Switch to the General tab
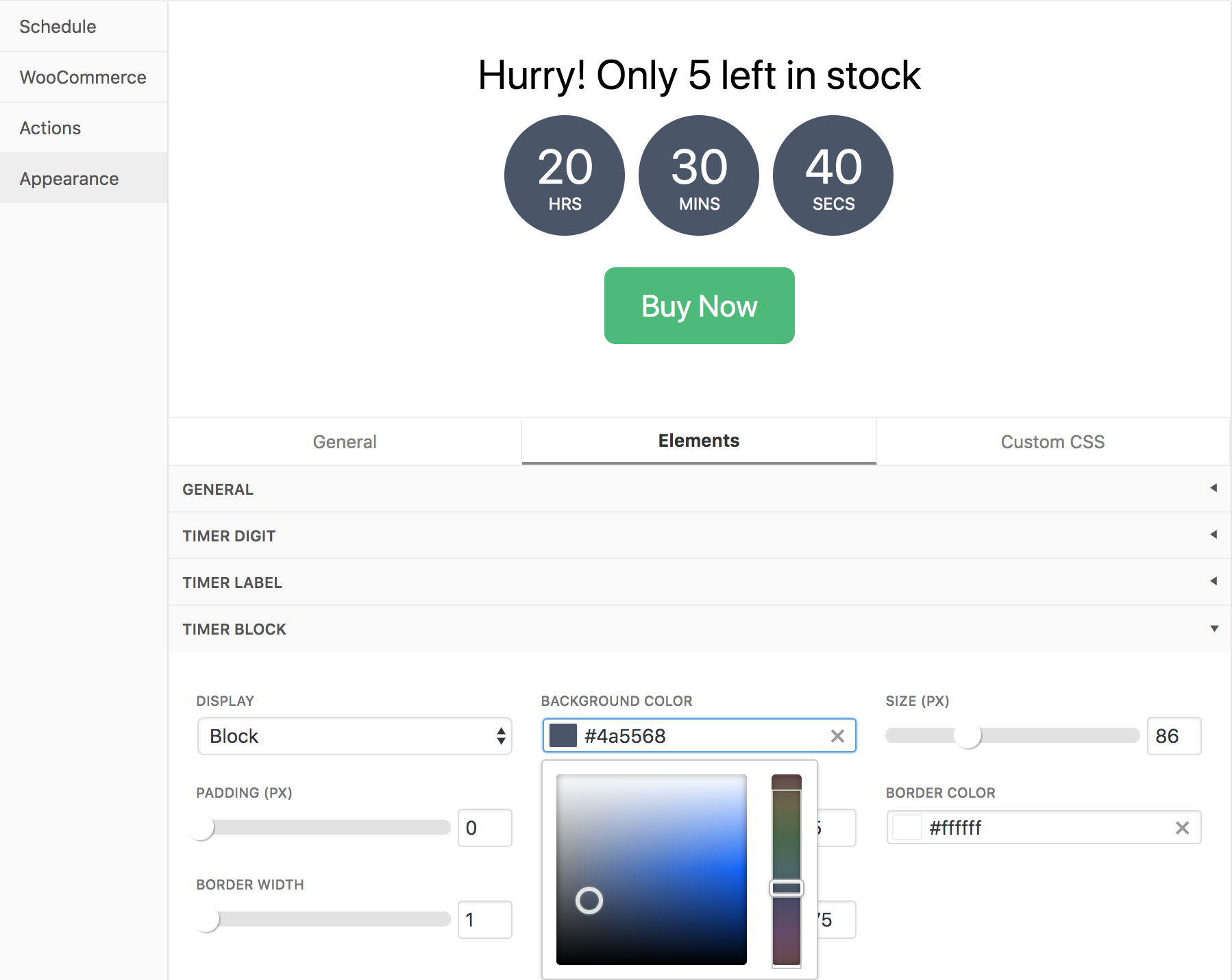 click(x=345, y=442)
